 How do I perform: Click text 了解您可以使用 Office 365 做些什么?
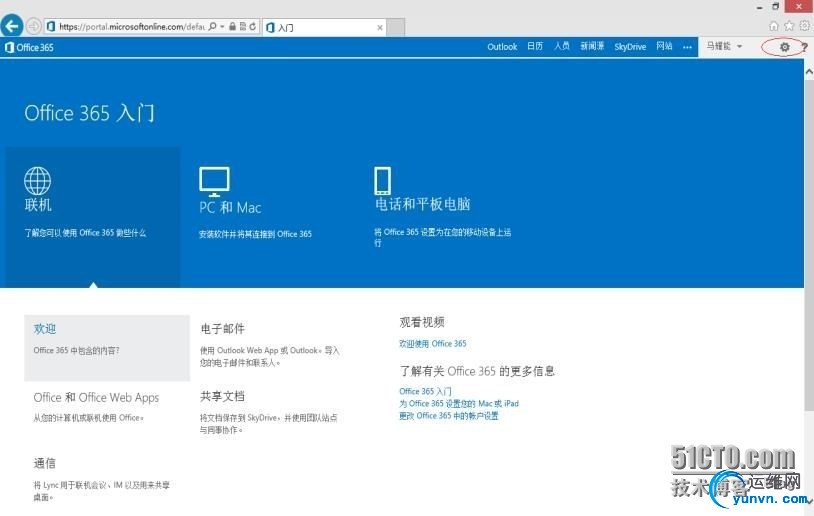[85, 233]
